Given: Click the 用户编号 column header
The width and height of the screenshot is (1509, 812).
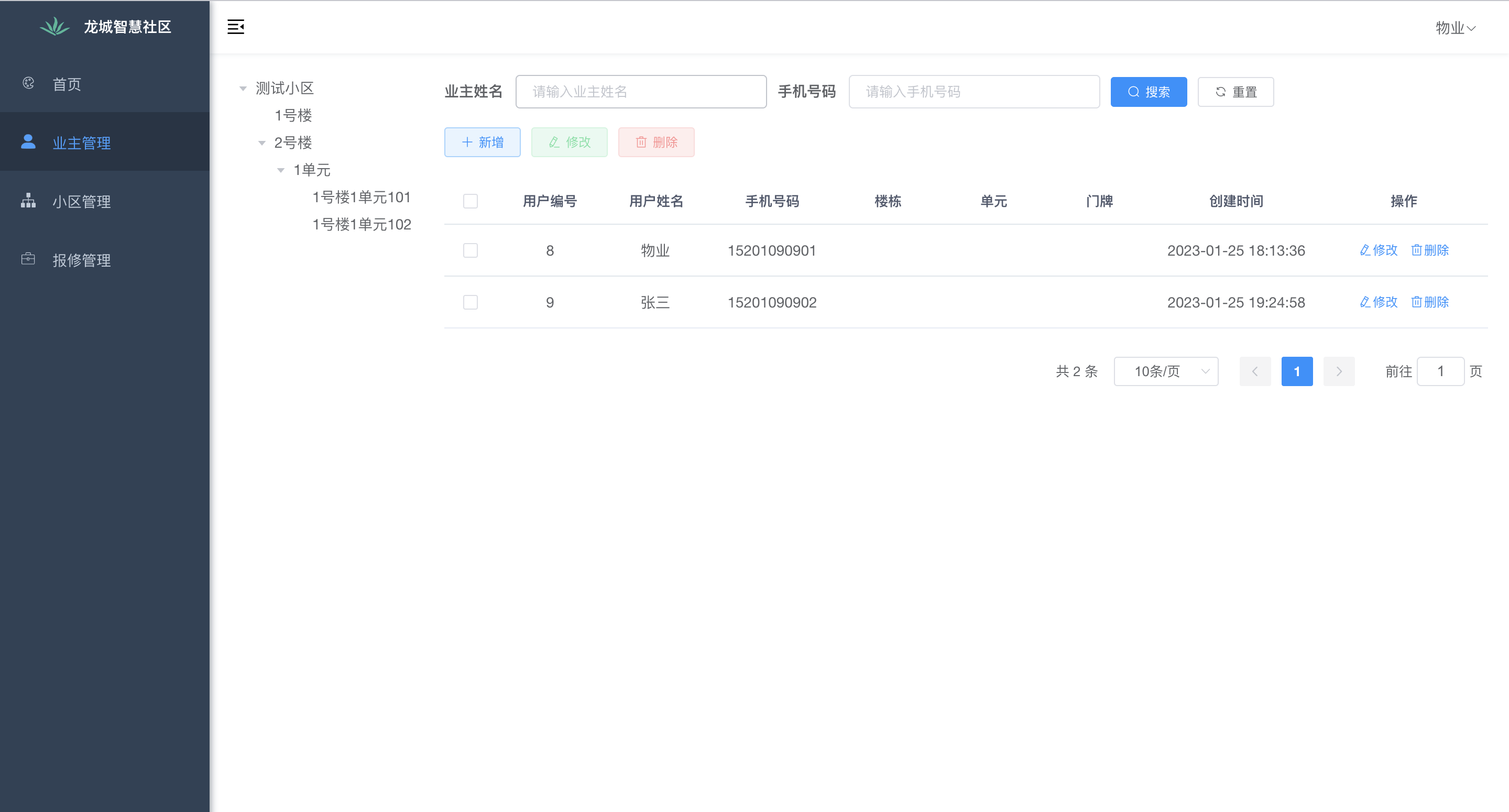Looking at the screenshot, I should click(x=550, y=201).
